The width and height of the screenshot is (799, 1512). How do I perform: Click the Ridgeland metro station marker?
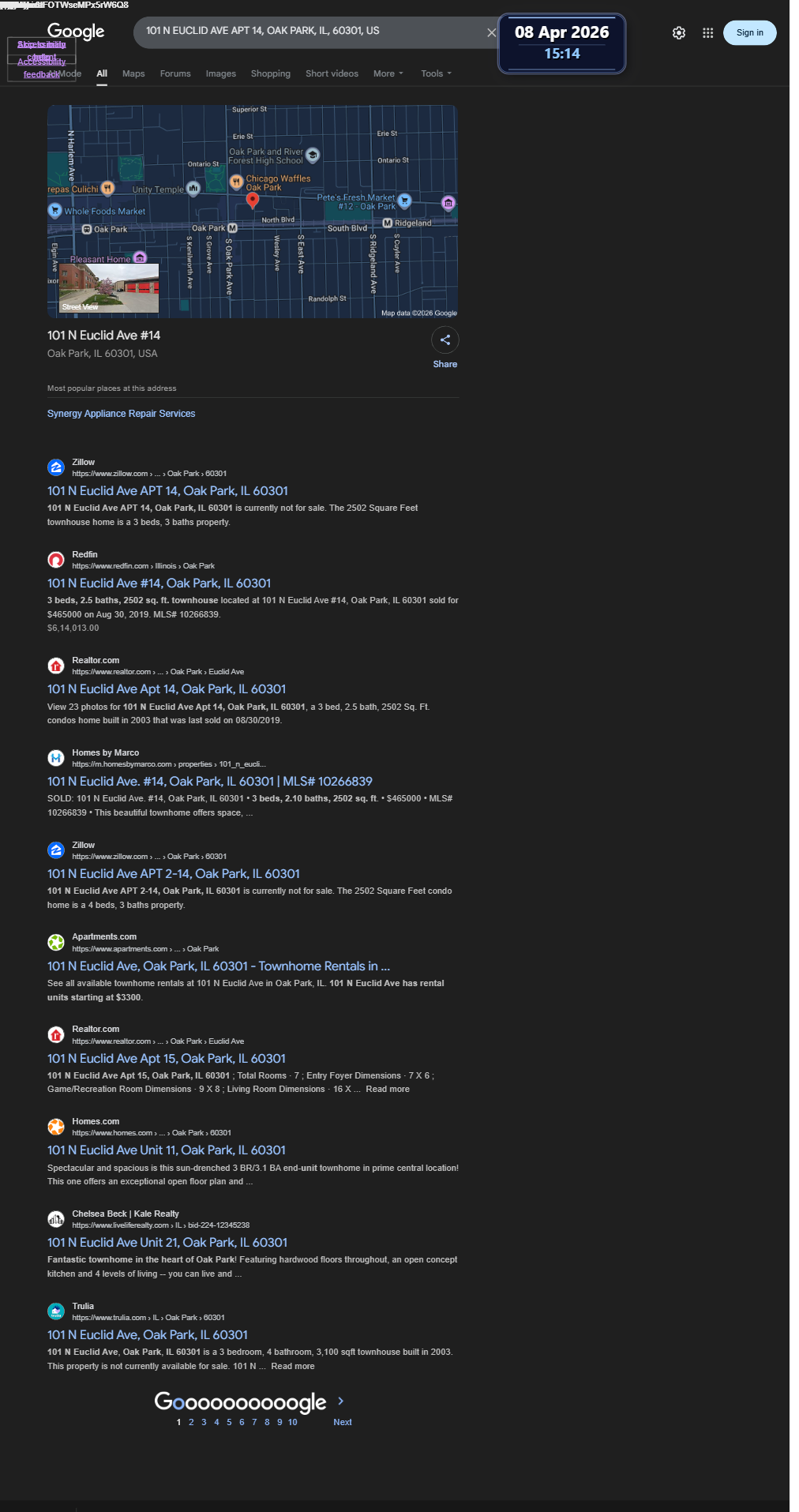[x=387, y=223]
